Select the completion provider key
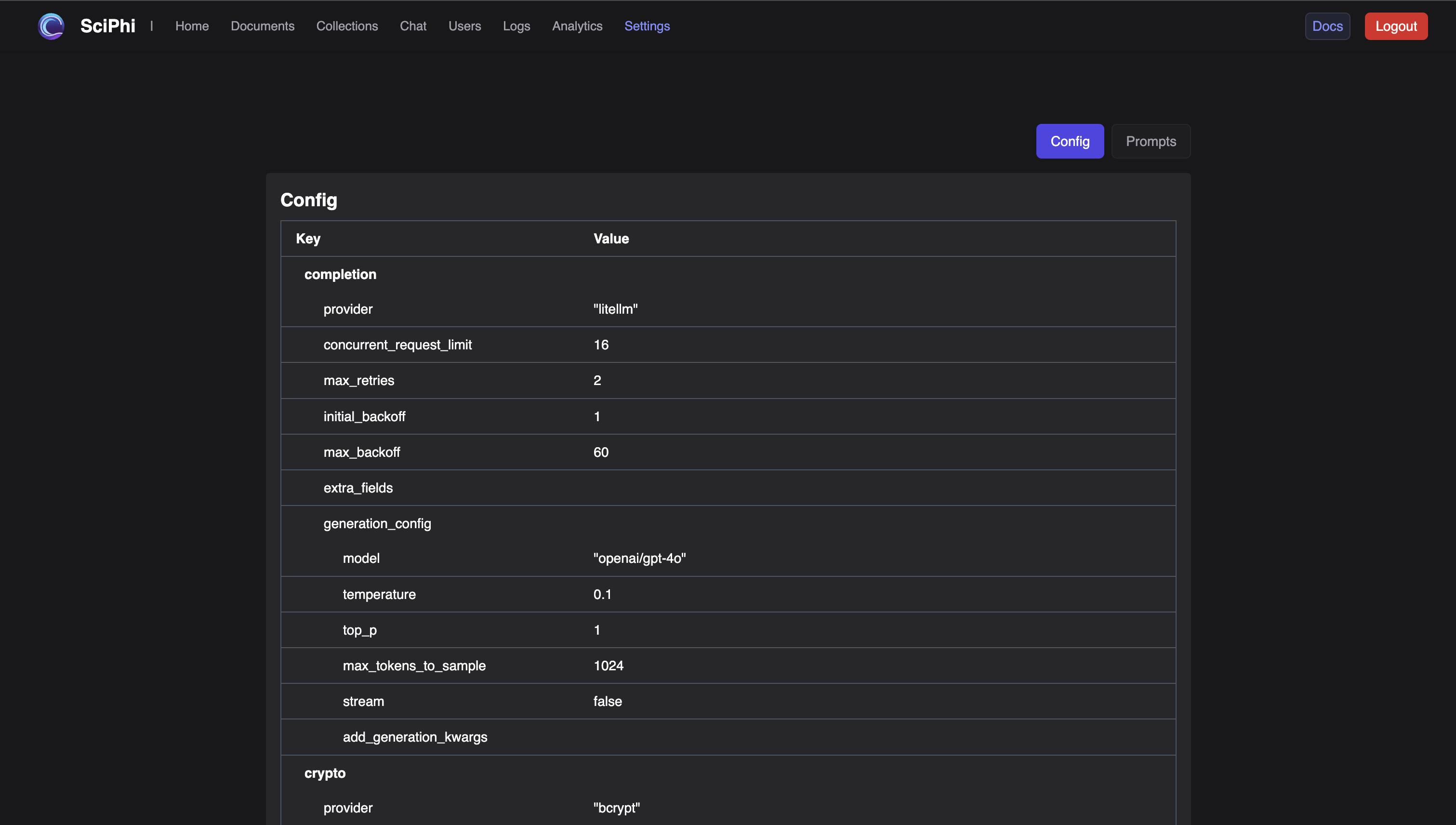Screen dimensions: 1456x825 tap(348, 309)
